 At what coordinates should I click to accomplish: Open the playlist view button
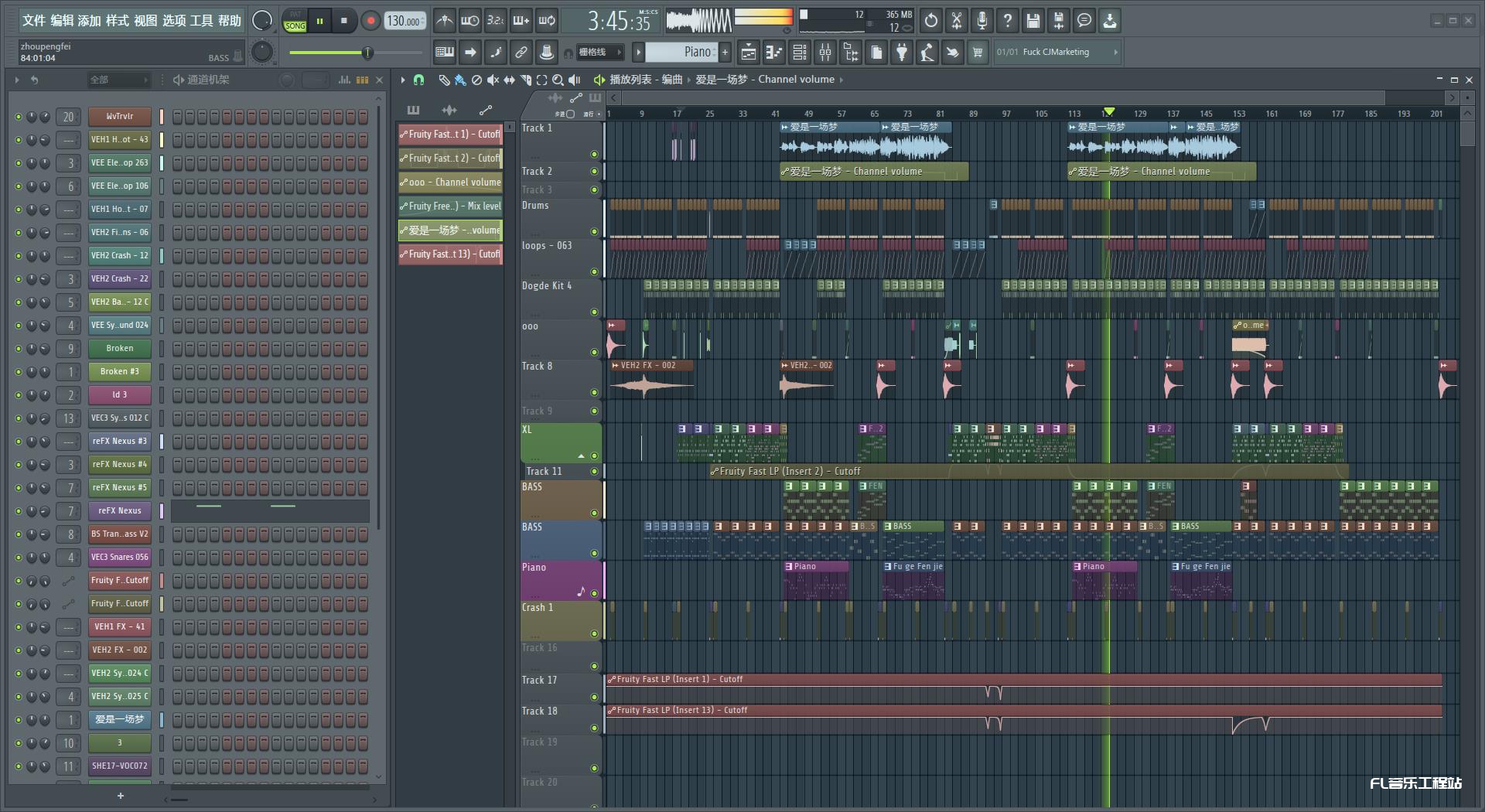pos(748,52)
